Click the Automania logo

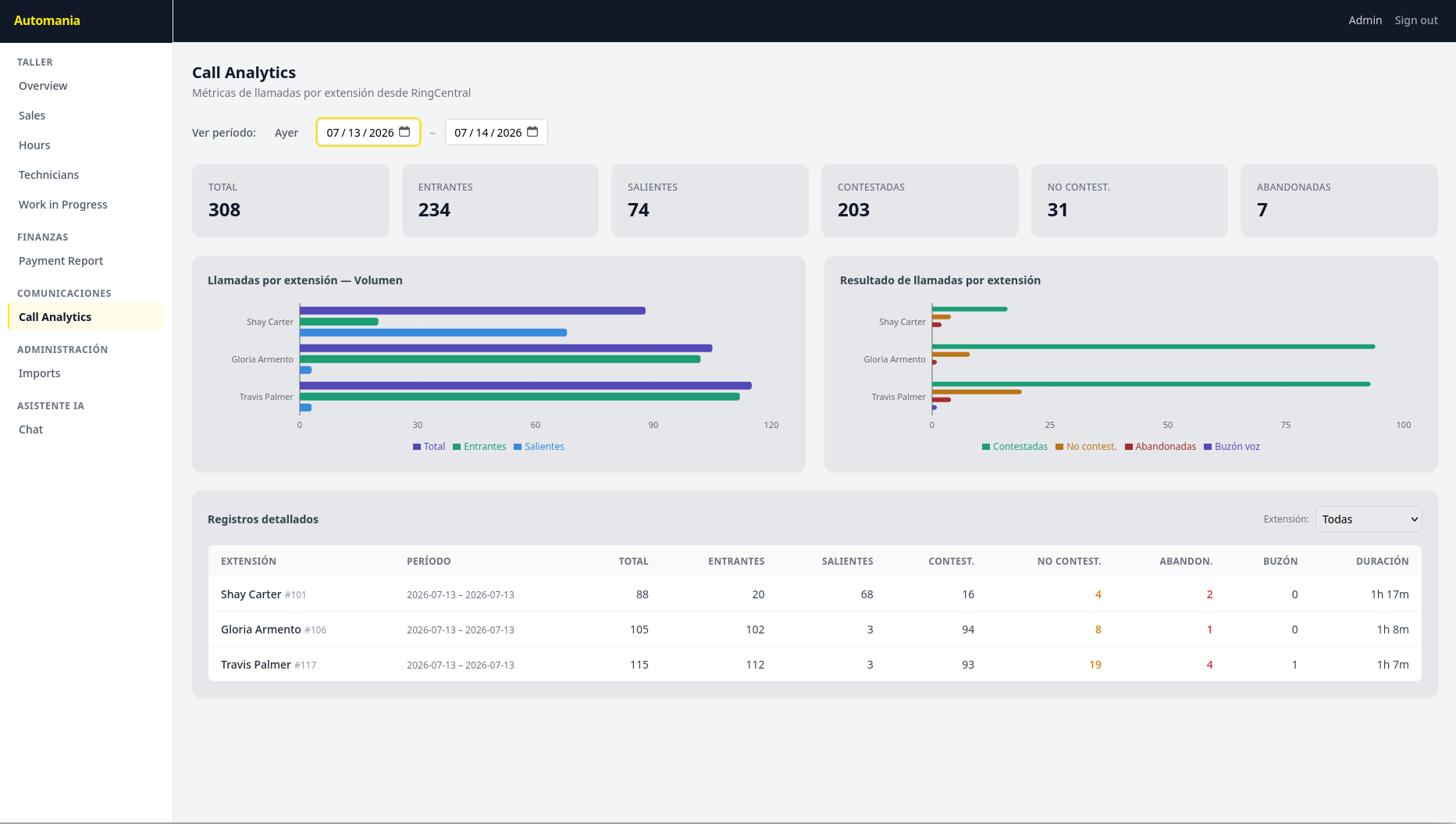click(47, 20)
